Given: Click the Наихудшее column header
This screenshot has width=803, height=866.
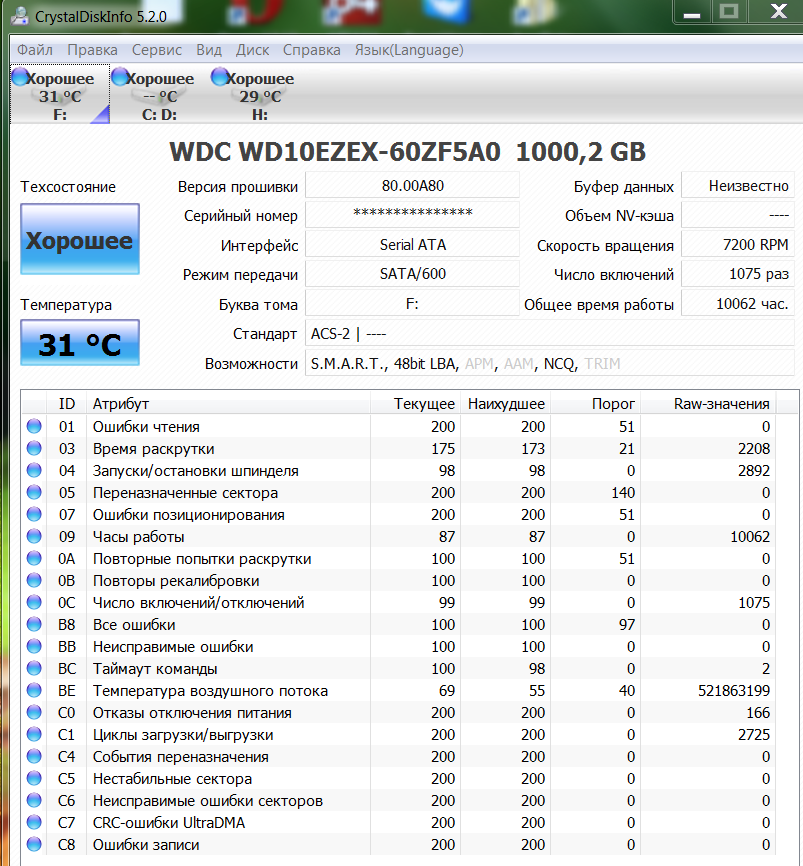Looking at the screenshot, I should (x=504, y=404).
